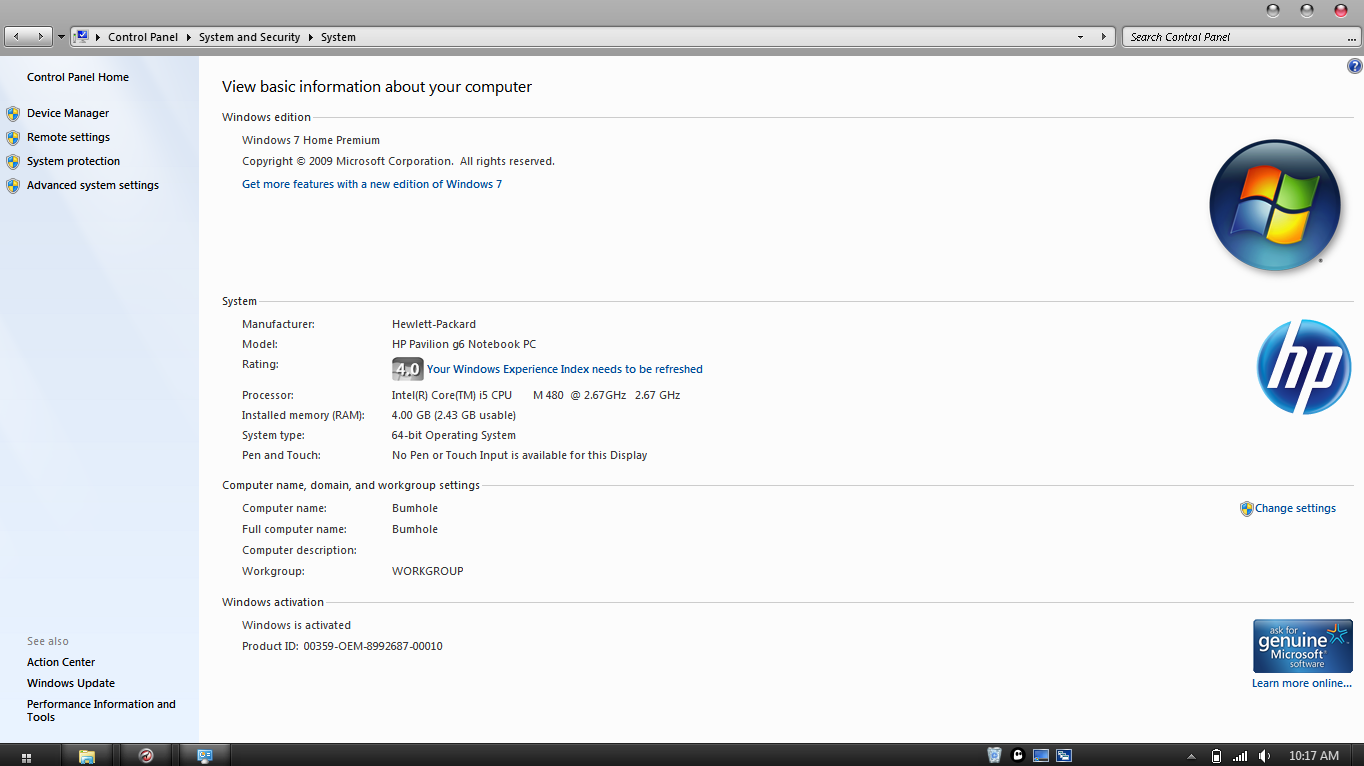1364x766 pixels.
Task: Expand the address bar history dropdown
Action: pos(1080,37)
